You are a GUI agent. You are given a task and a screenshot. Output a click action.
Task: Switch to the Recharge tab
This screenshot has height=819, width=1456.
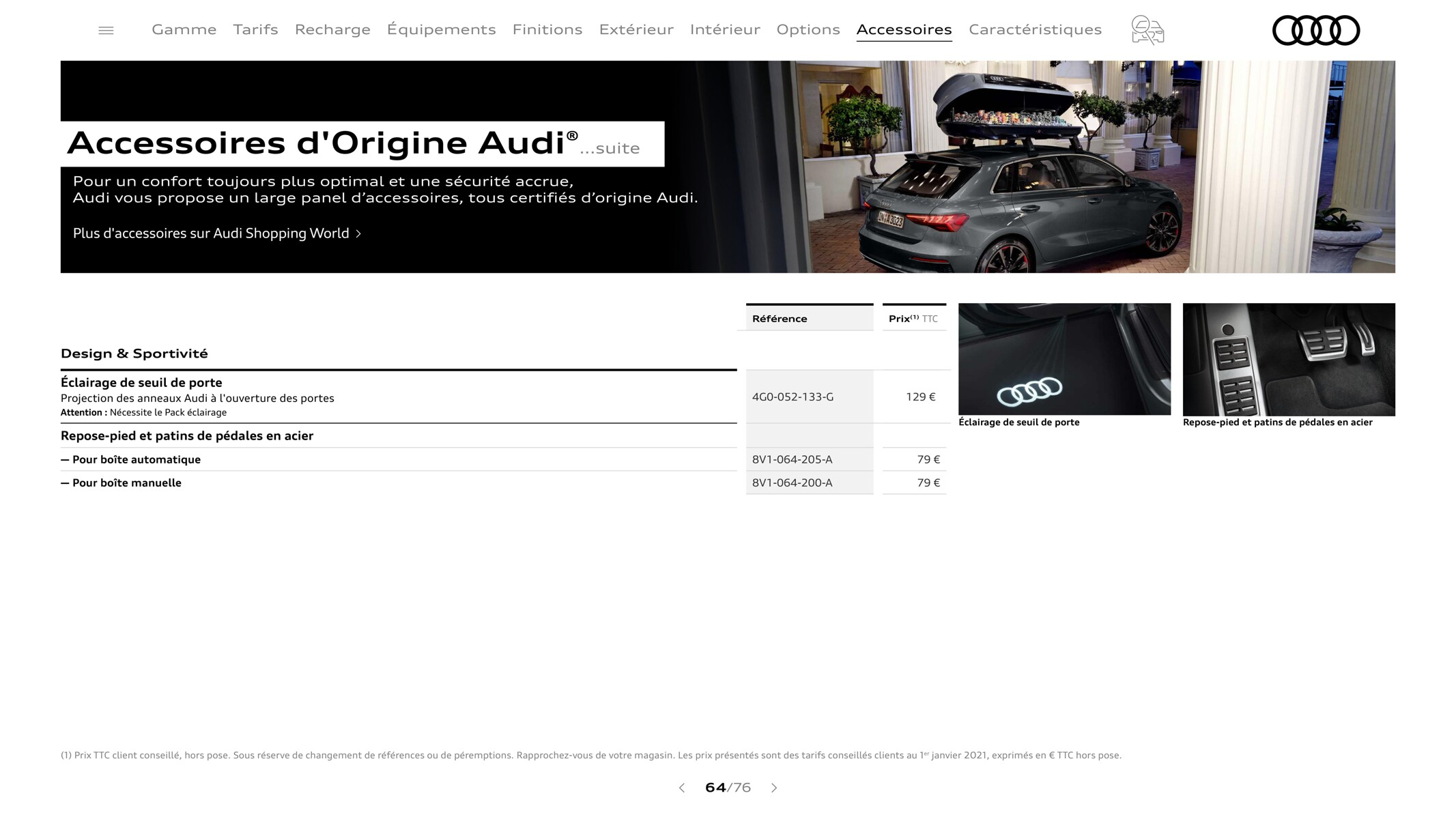point(332,29)
